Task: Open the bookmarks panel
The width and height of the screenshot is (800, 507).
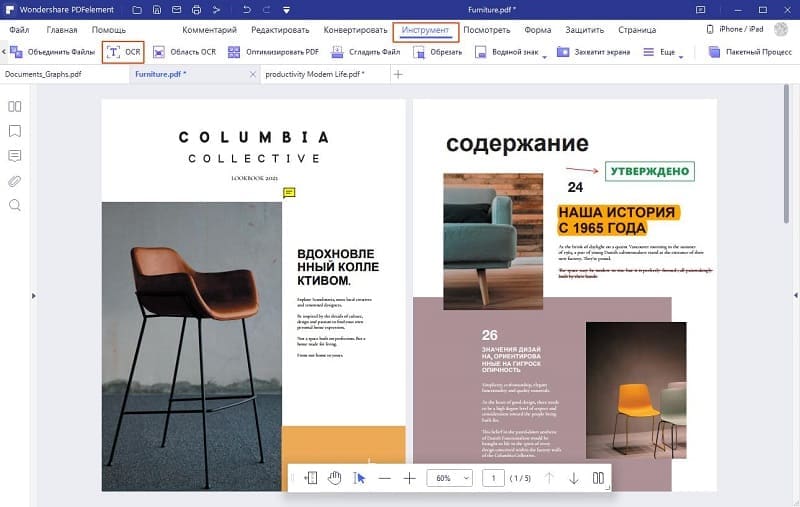Action: point(15,131)
